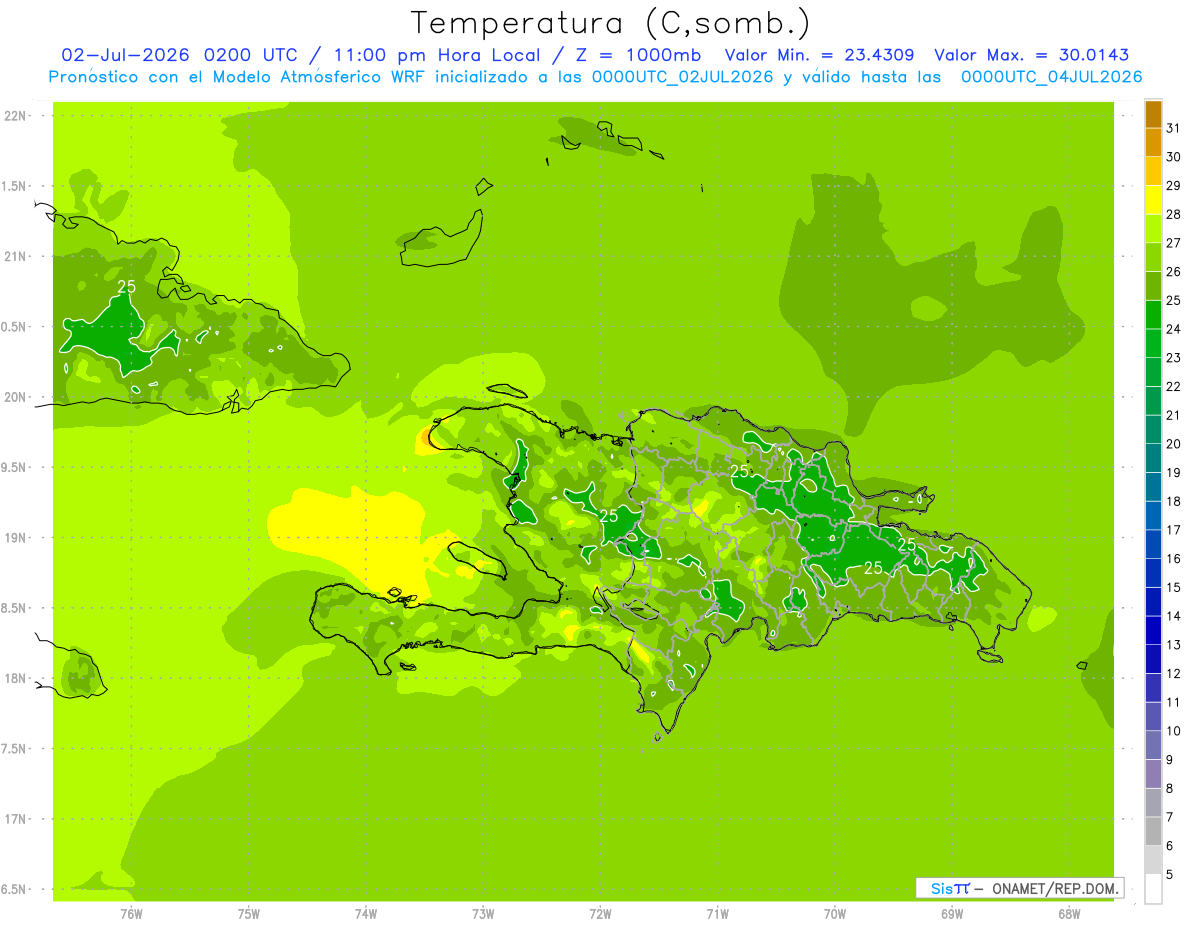The height and width of the screenshot is (927, 1200).
Task: Click the "25" contour label over central Haiti
Action: (609, 516)
